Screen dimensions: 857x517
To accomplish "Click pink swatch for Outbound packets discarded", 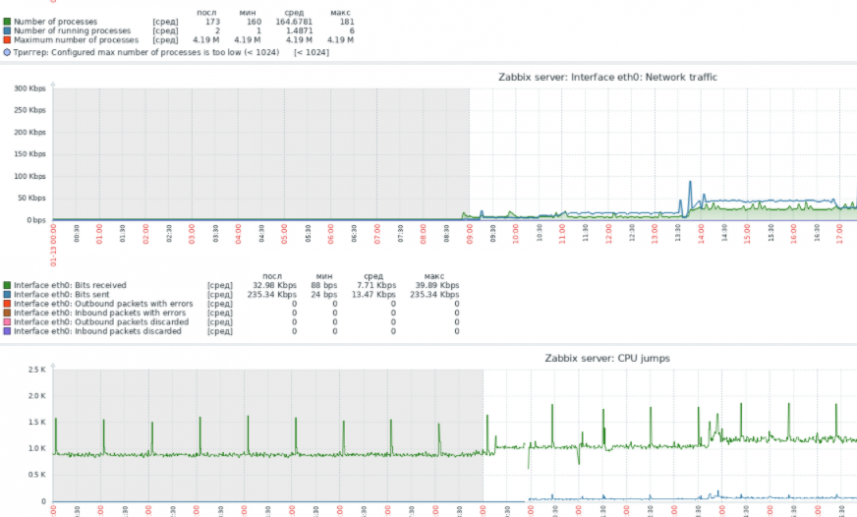I will [7, 322].
